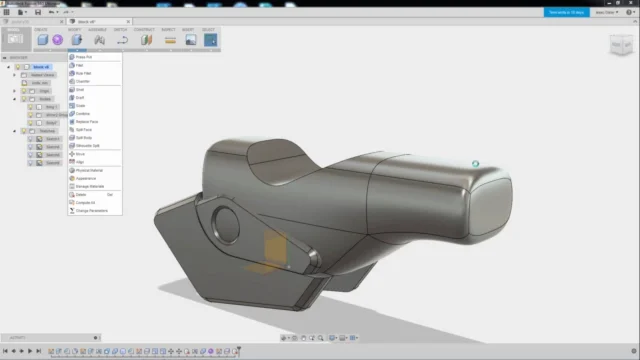Jump to the timeline beginning
640x360 pixels.
5,351
